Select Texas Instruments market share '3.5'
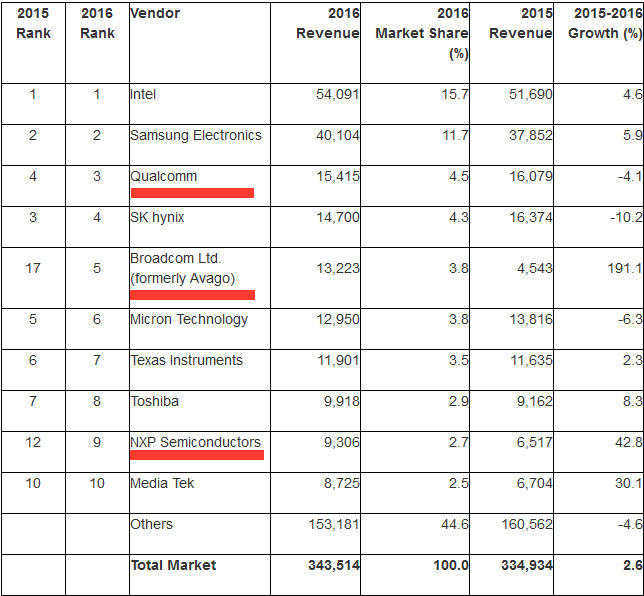Viewport: 644px width, 596px height. (x=458, y=361)
